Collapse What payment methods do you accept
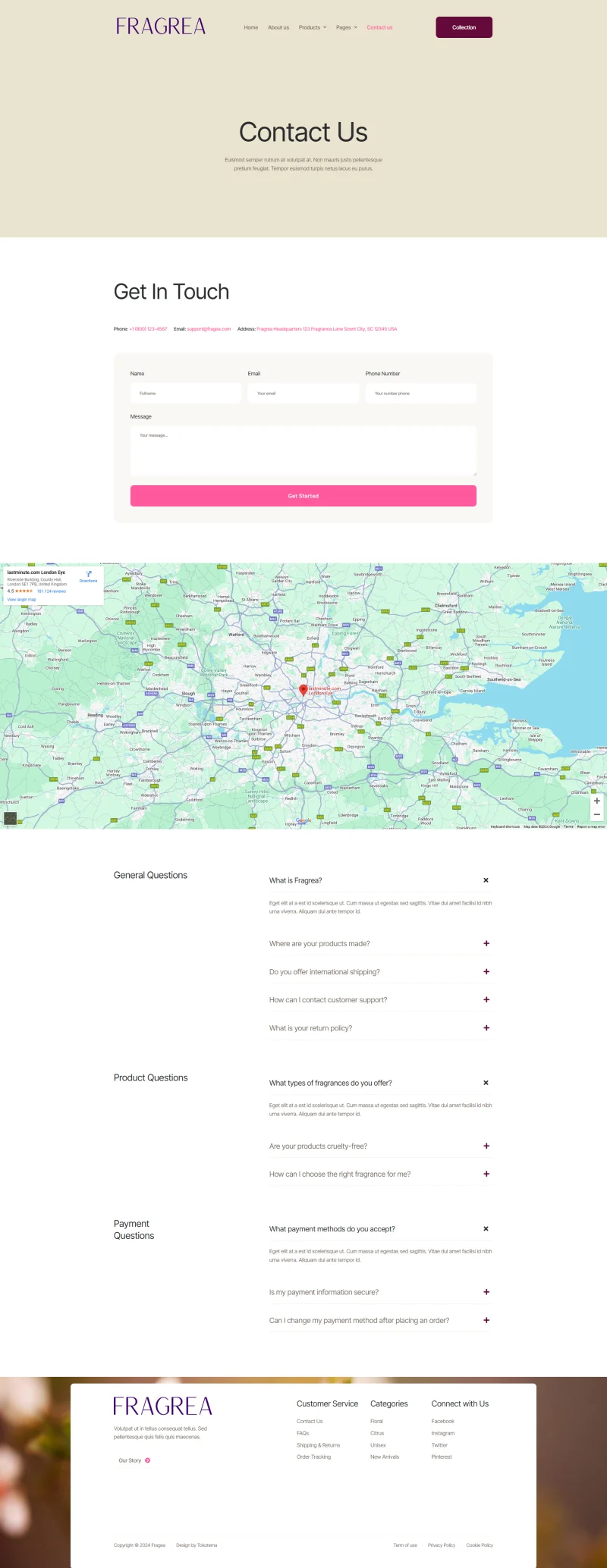The image size is (607, 1568). tap(379, 1229)
